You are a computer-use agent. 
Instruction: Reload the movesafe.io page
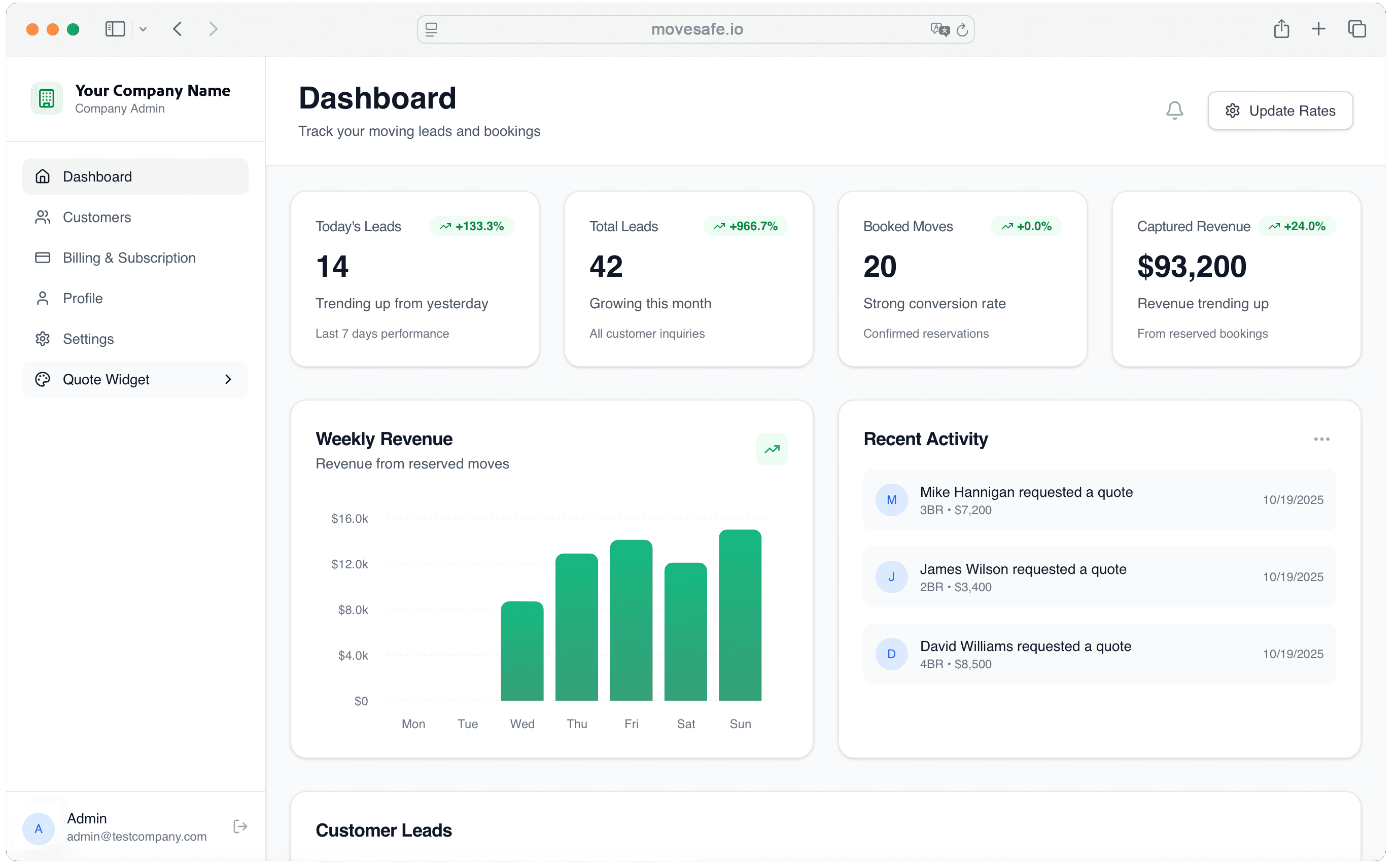[x=962, y=29]
